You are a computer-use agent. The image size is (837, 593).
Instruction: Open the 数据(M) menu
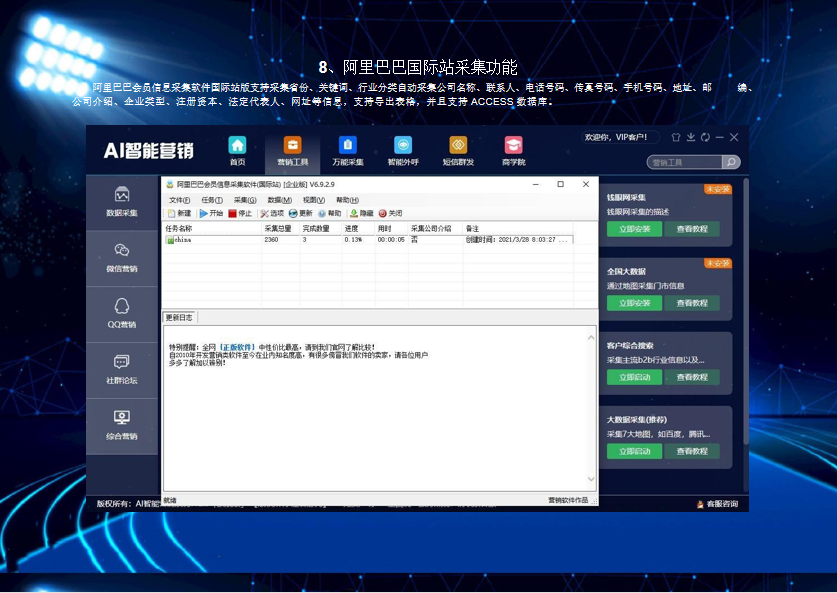[279, 200]
